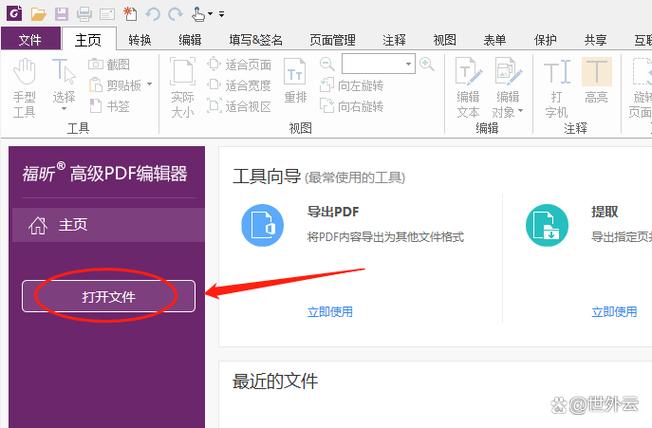Image resolution: width=652 pixels, height=428 pixels.
Task: Click 立即使用 under 导出PDF
Action: coord(330,312)
